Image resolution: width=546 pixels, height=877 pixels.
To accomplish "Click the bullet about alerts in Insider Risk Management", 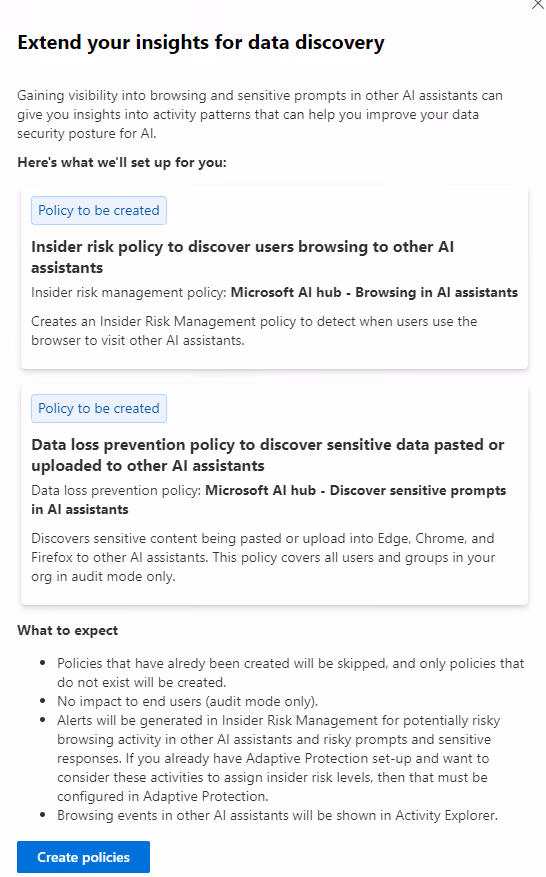I will (279, 758).
